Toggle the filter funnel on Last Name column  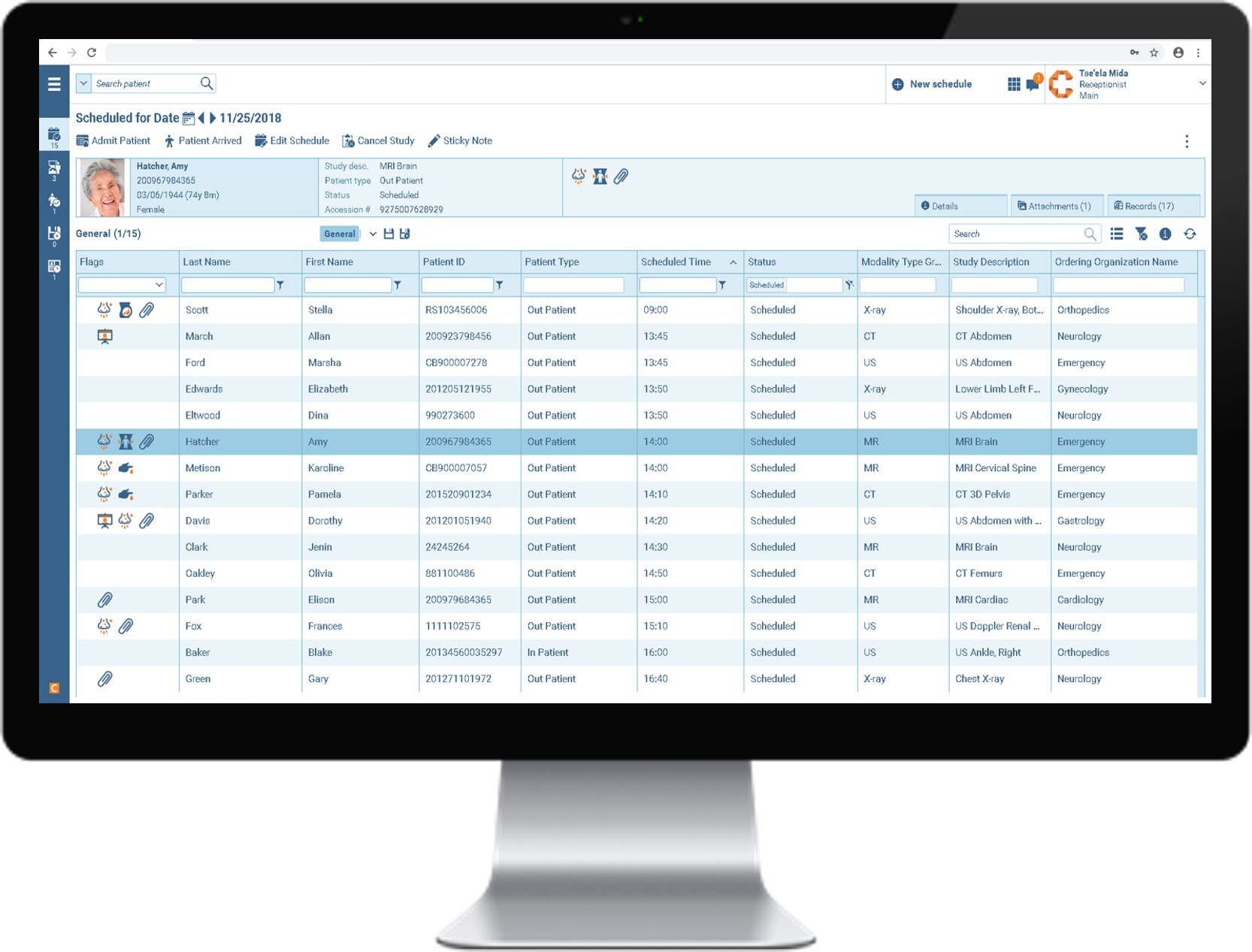tap(281, 285)
